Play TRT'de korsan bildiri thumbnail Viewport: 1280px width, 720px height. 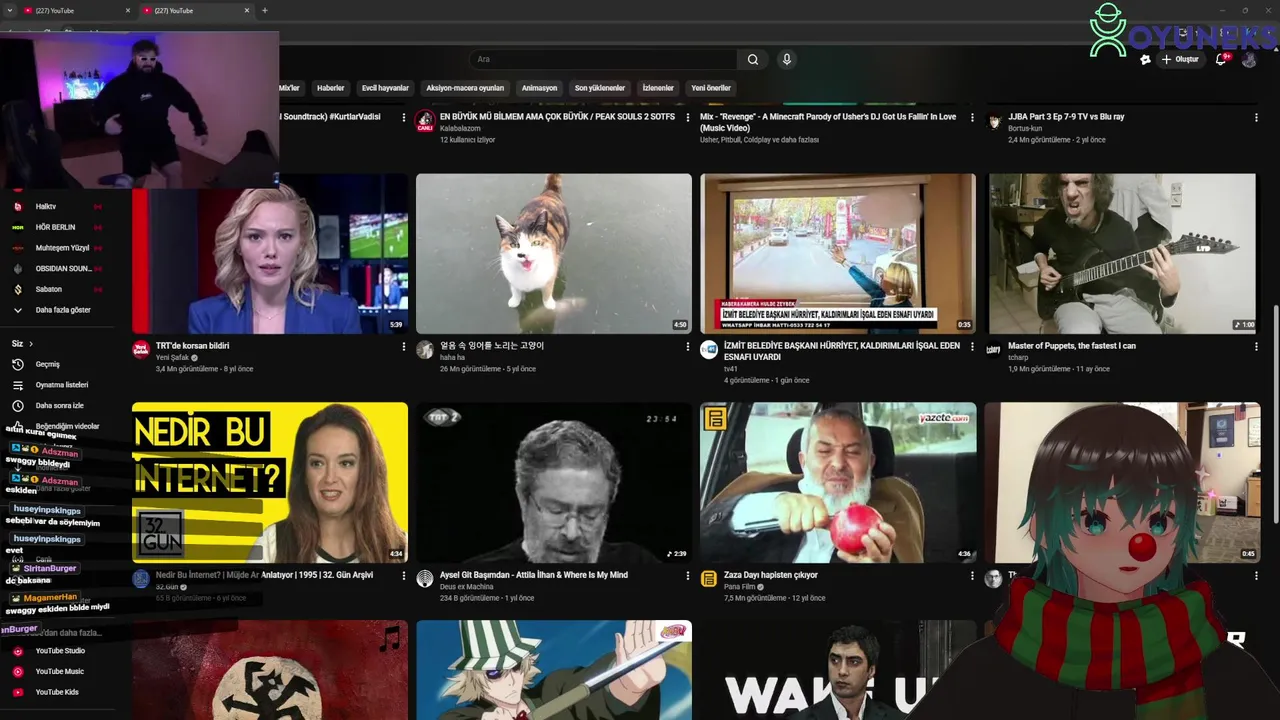point(270,254)
